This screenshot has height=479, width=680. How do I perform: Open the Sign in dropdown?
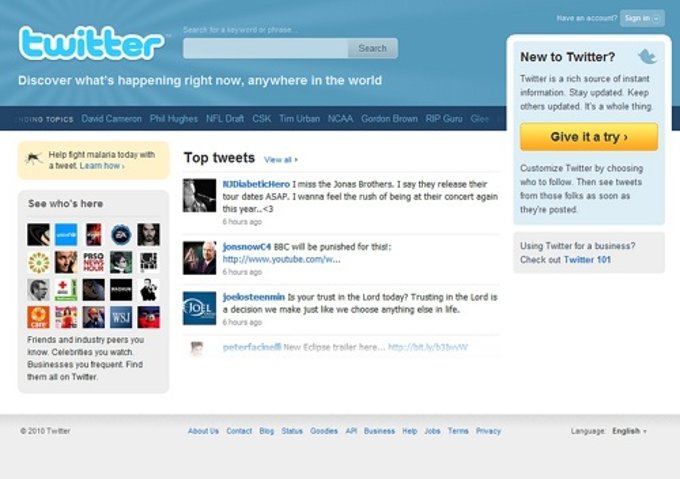(642, 18)
